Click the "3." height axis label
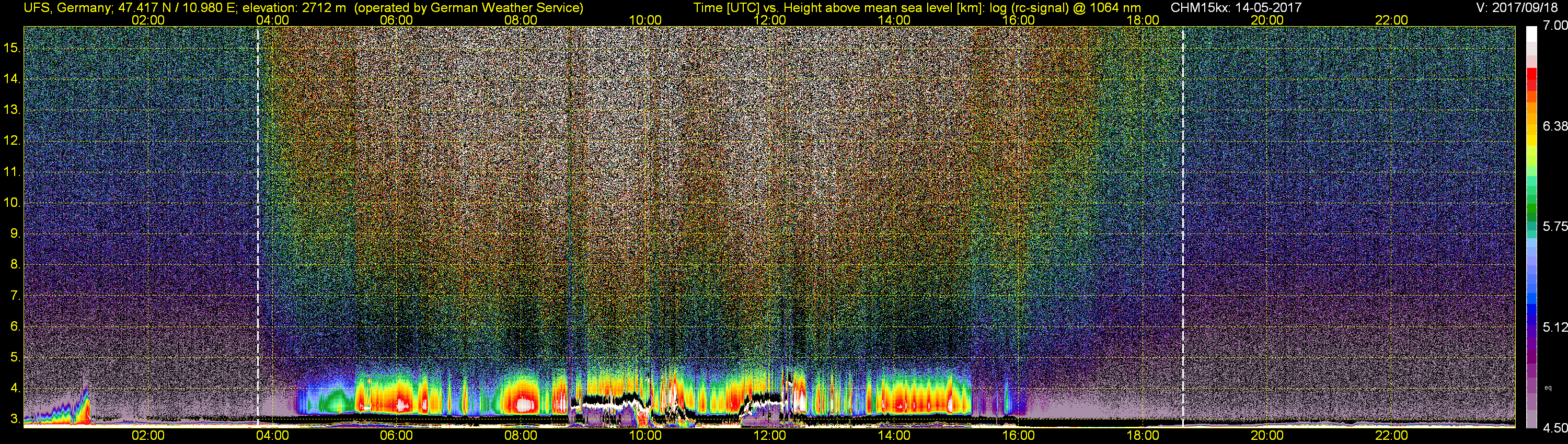The image size is (1568, 444). coord(15,419)
